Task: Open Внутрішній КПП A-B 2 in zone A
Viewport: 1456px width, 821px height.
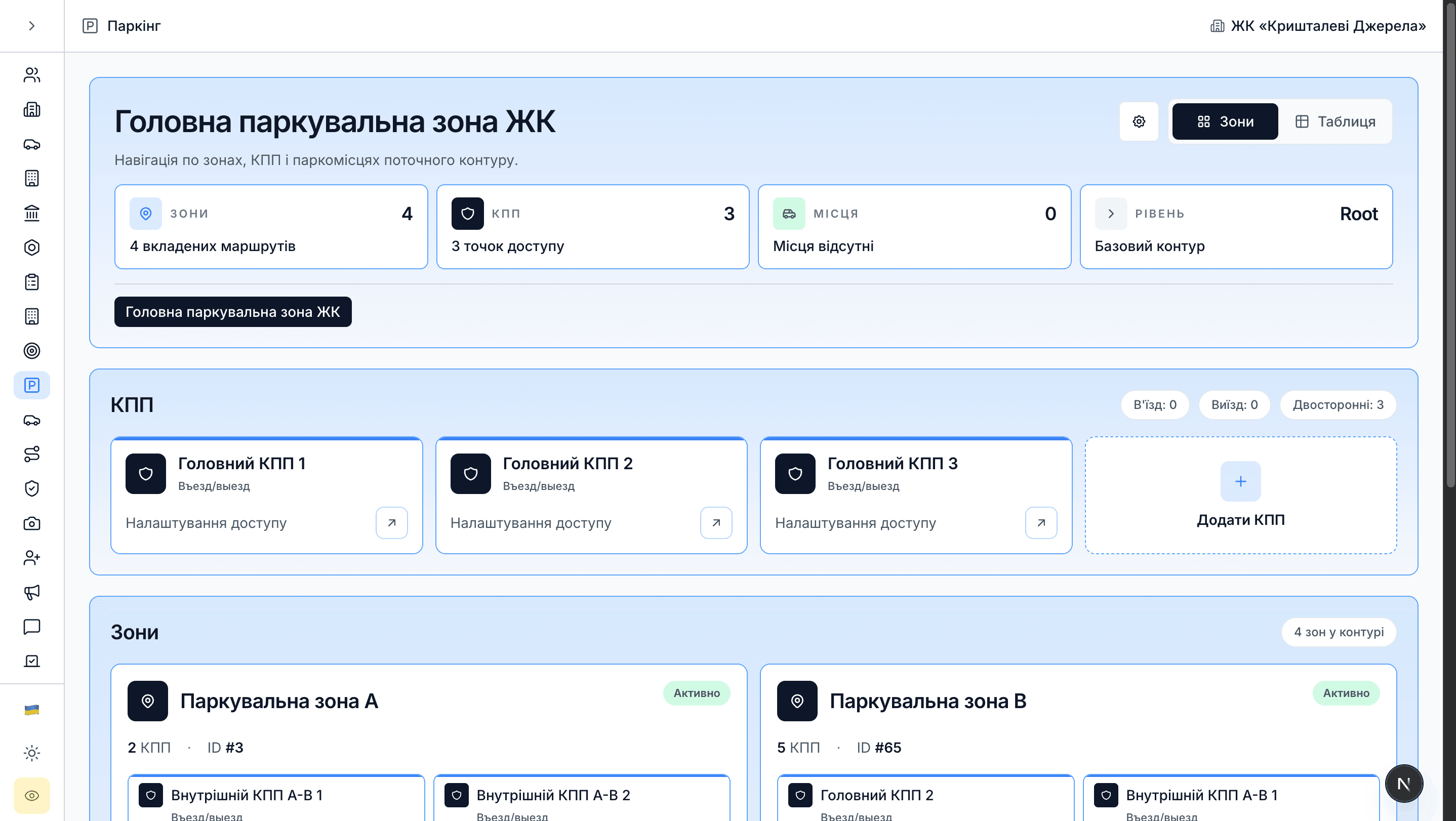Action: coord(582,798)
